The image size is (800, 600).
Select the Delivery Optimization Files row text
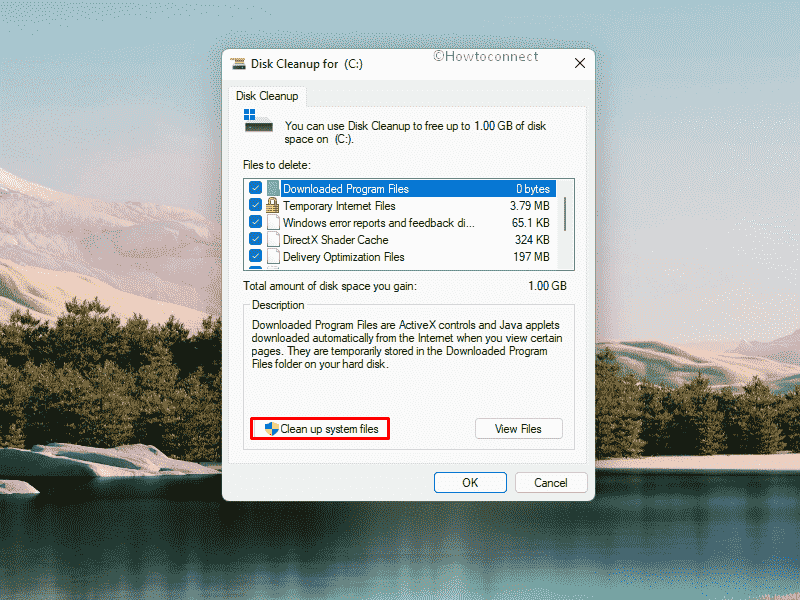(x=344, y=257)
